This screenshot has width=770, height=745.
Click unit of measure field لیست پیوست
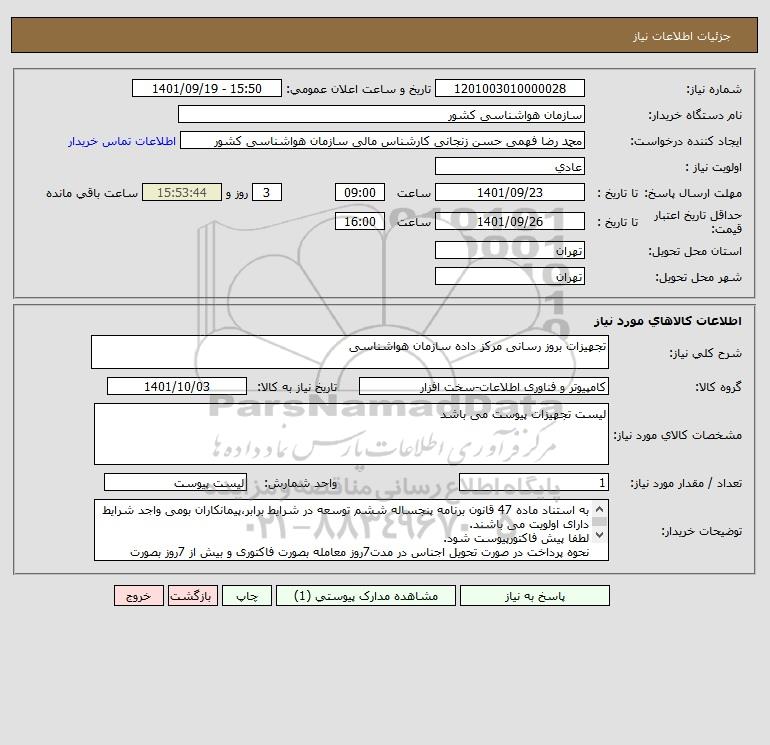click(175, 483)
